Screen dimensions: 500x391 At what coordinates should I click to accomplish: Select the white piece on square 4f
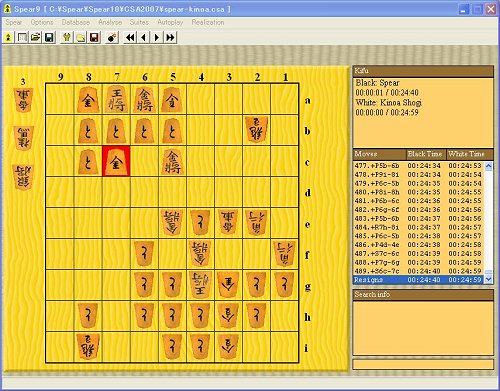pyautogui.click(x=200, y=253)
